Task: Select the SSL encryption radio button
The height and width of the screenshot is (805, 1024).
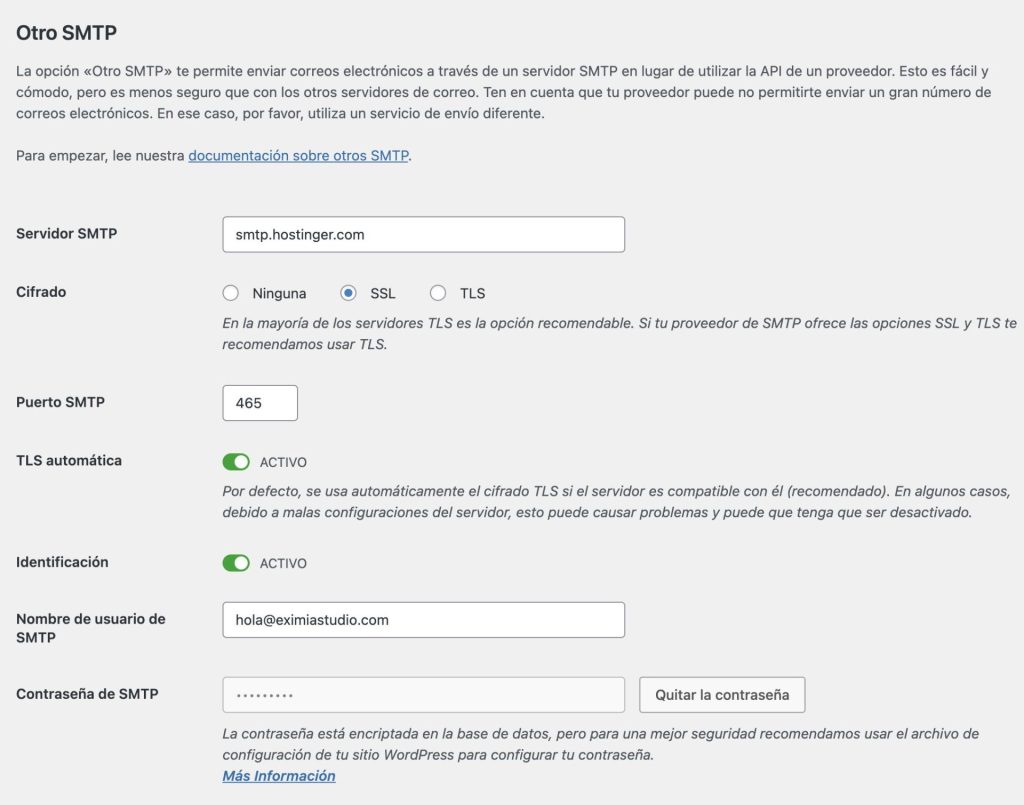Action: (x=348, y=293)
